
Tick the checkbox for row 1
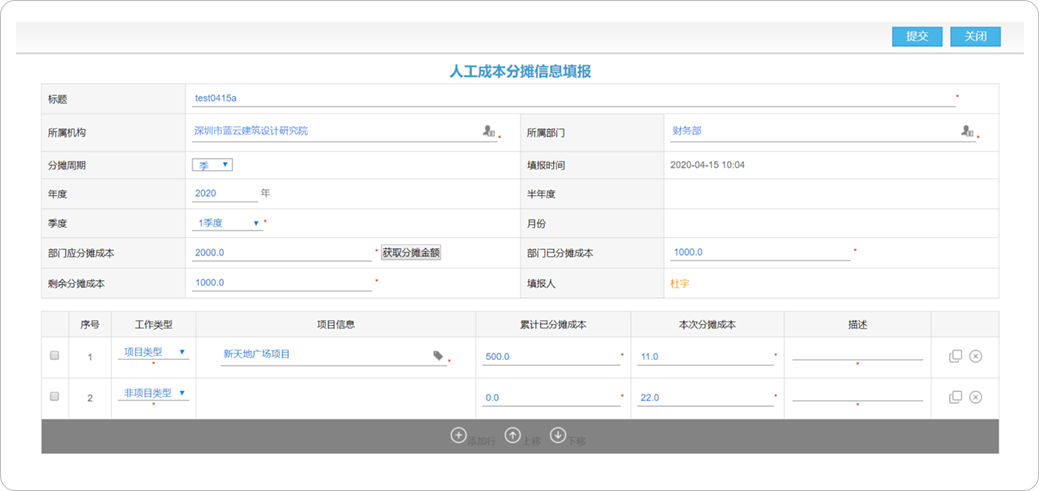55,355
